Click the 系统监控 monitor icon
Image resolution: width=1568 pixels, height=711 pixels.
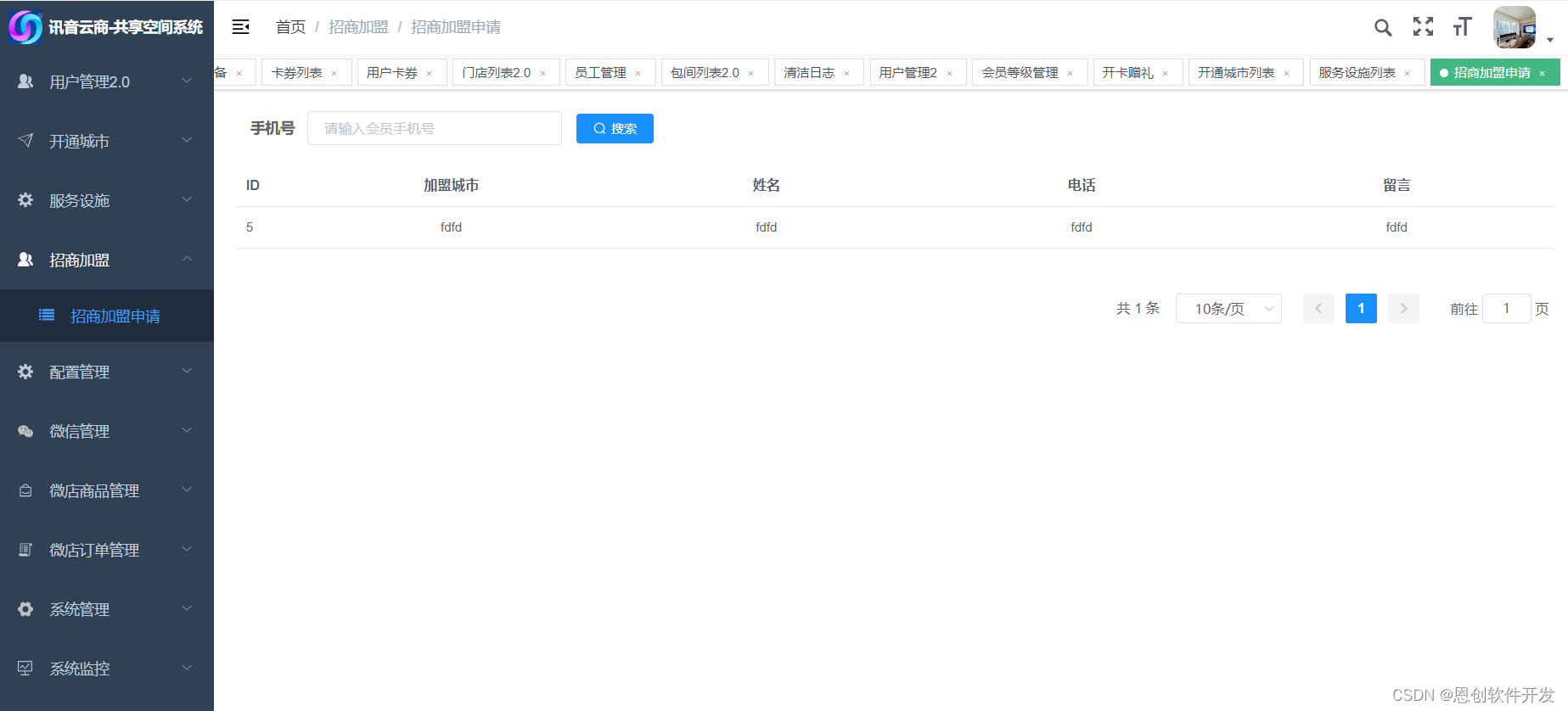[25, 669]
